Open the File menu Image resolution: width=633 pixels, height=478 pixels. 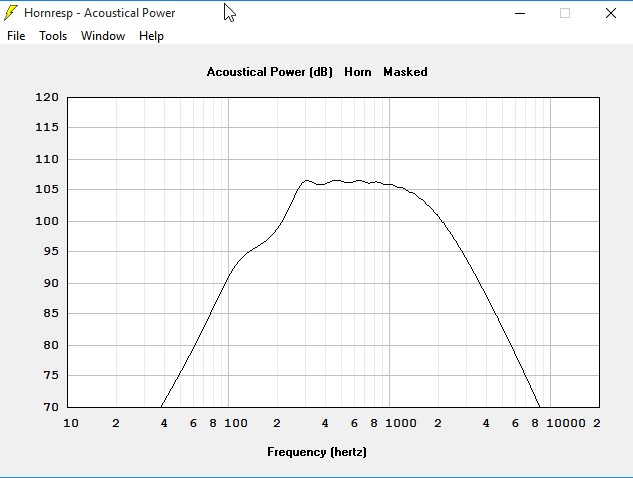click(16, 36)
